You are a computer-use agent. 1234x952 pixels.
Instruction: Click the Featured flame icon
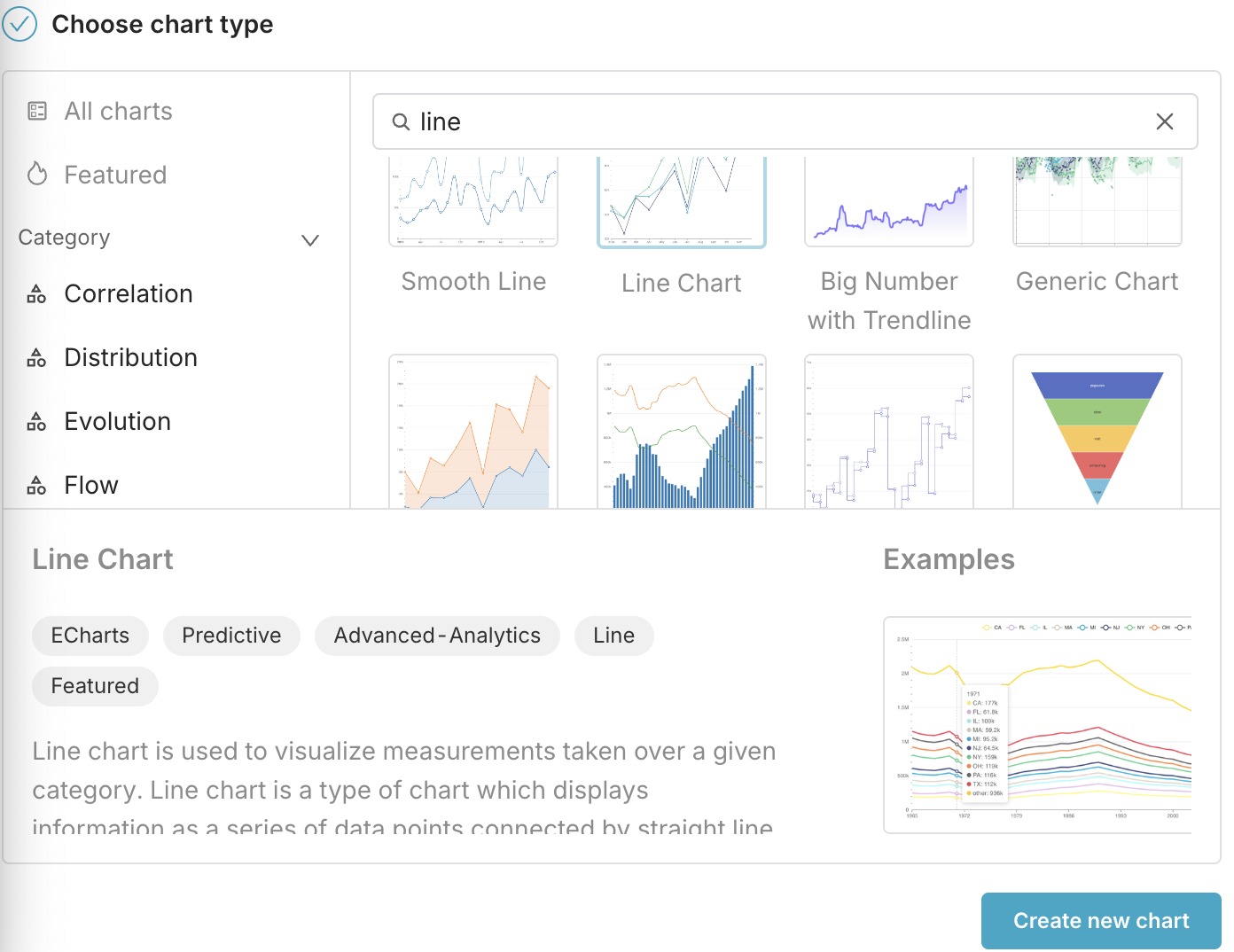(x=37, y=174)
